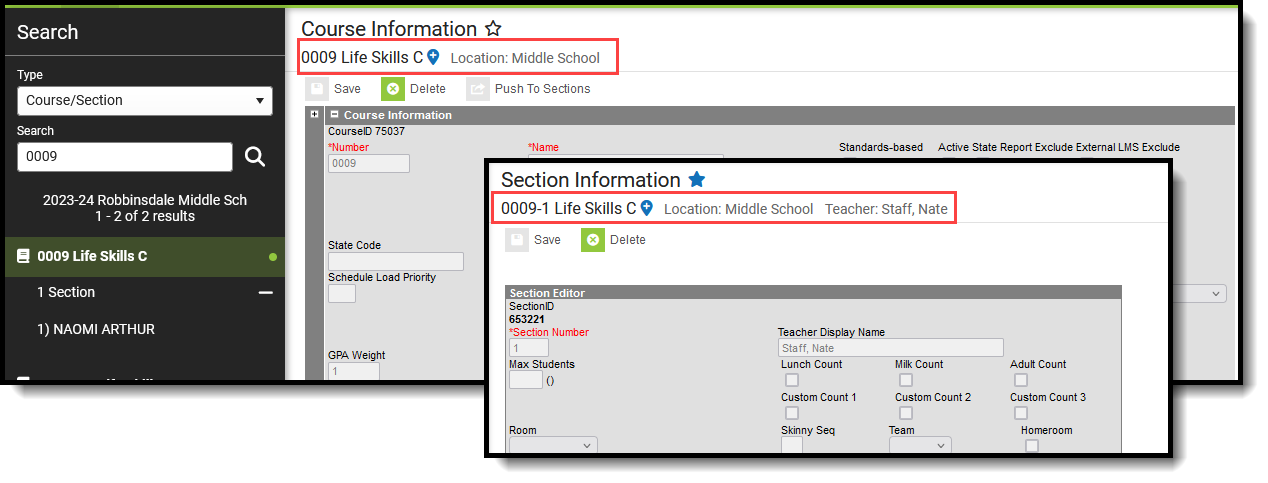
Task: Check the Milk Count checkbox
Action: click(906, 380)
